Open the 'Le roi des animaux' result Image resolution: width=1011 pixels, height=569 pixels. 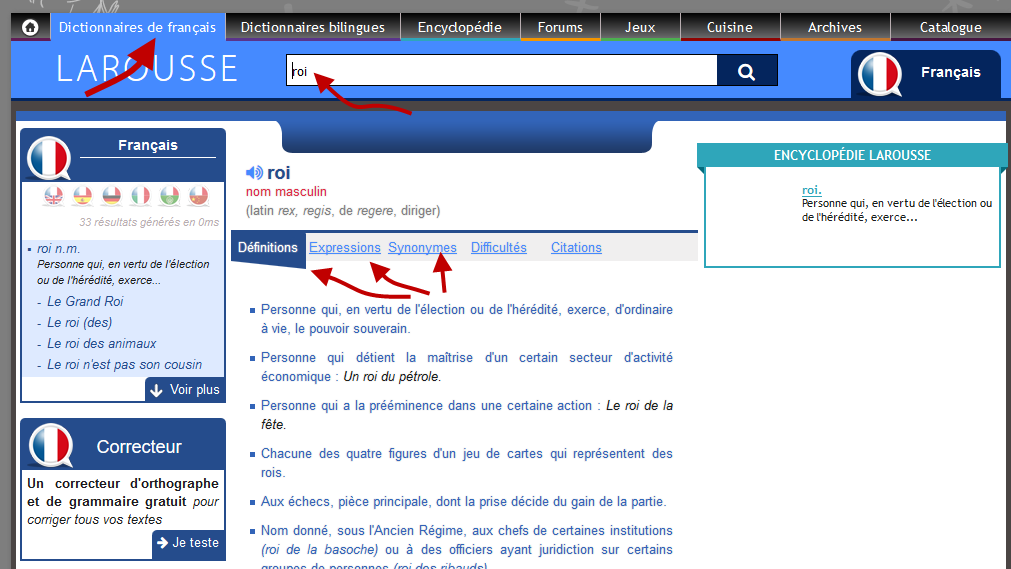(x=102, y=343)
